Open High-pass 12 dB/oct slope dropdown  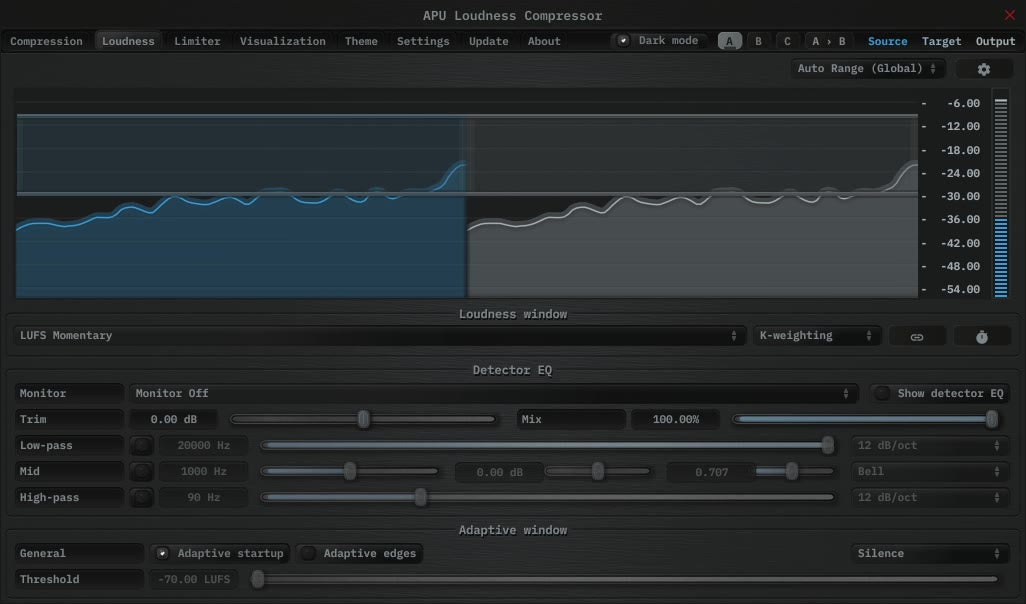(x=929, y=498)
